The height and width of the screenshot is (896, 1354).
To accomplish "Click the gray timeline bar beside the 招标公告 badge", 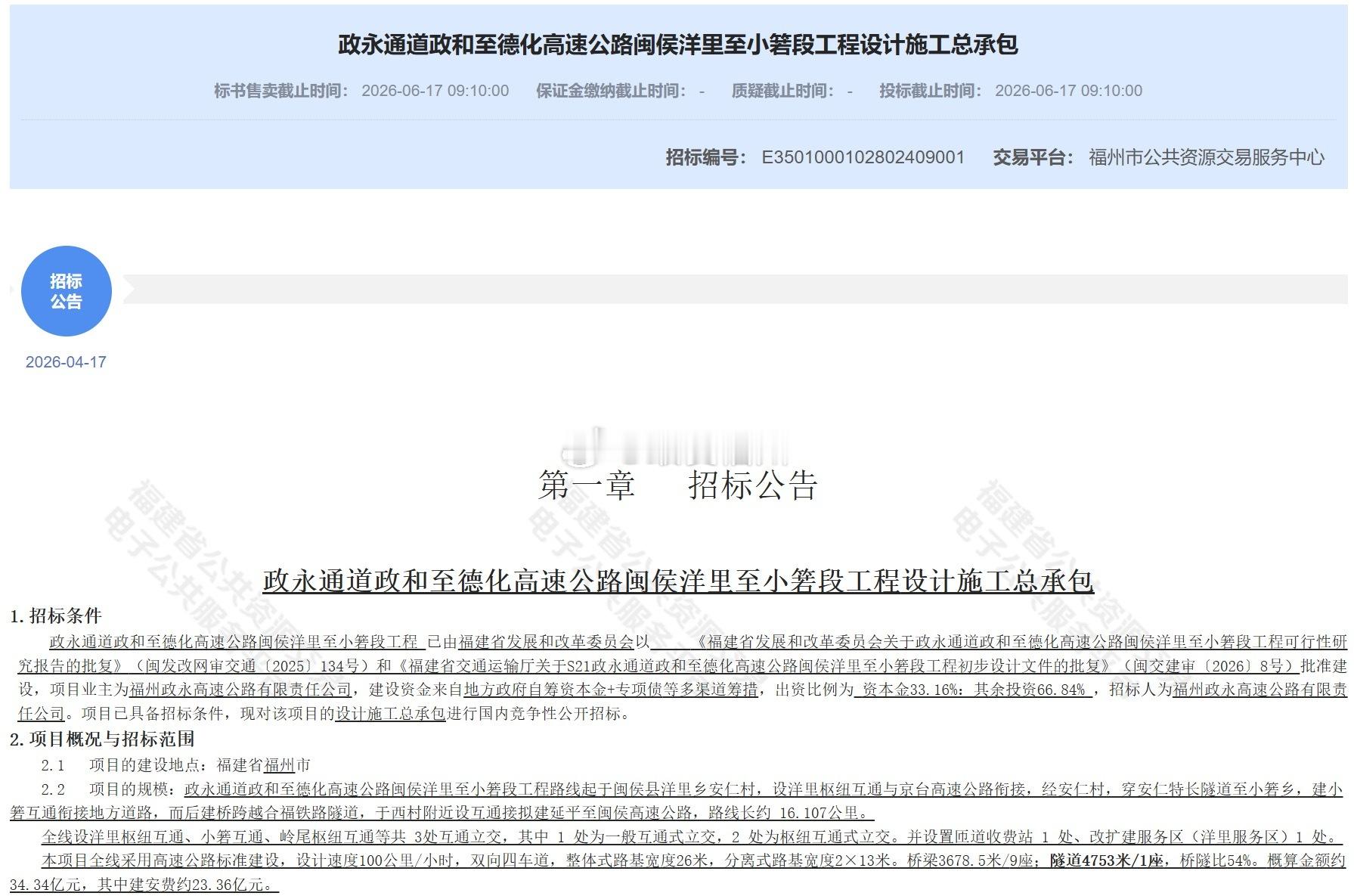I will coord(735,290).
